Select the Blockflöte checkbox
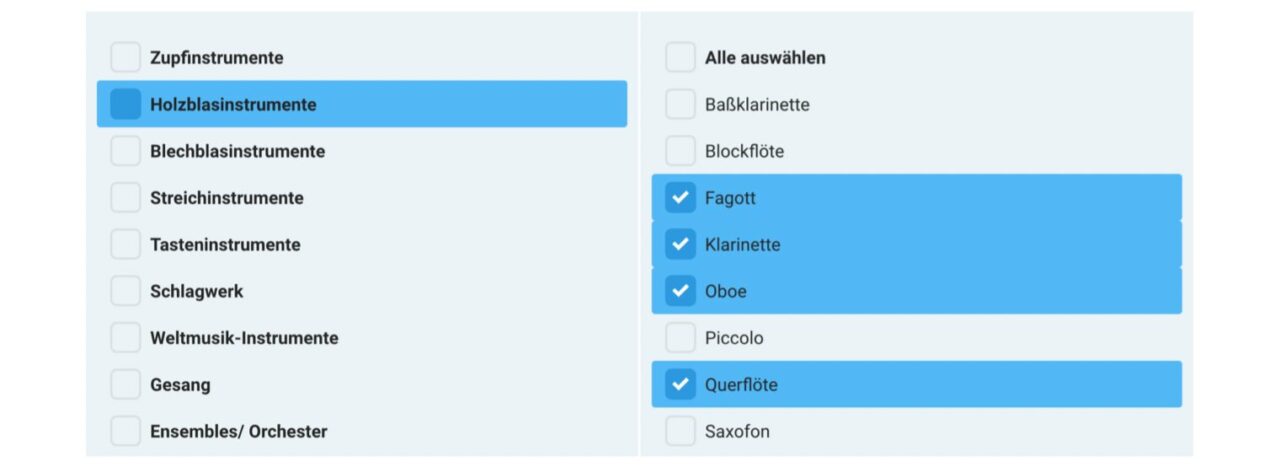 680,151
